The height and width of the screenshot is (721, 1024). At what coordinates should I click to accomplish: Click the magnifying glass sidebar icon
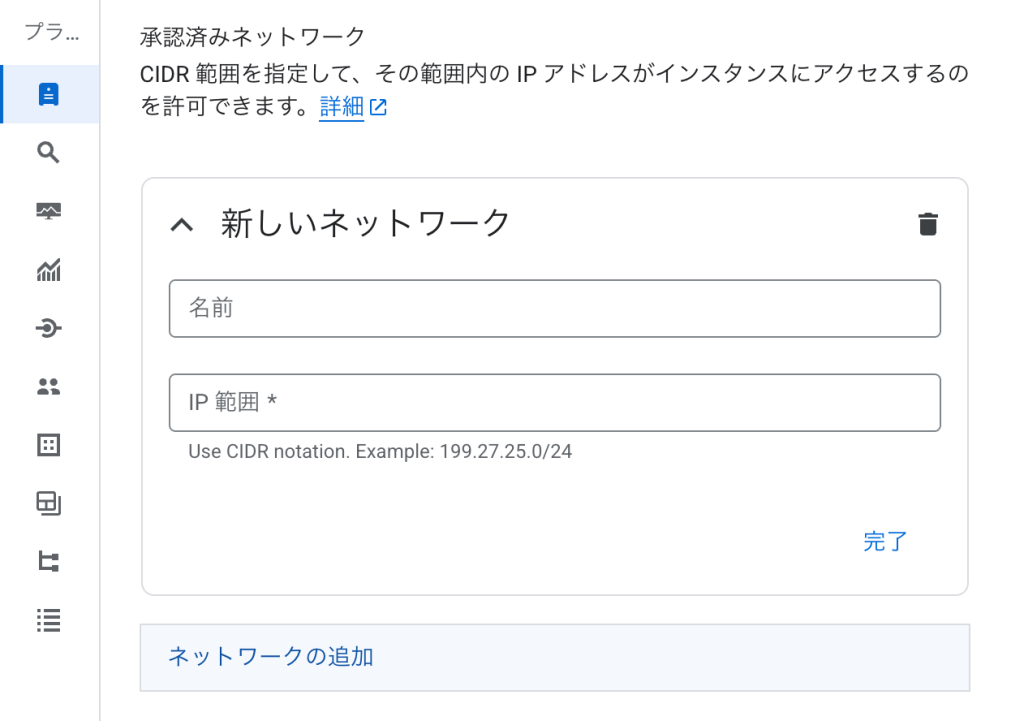[x=48, y=152]
